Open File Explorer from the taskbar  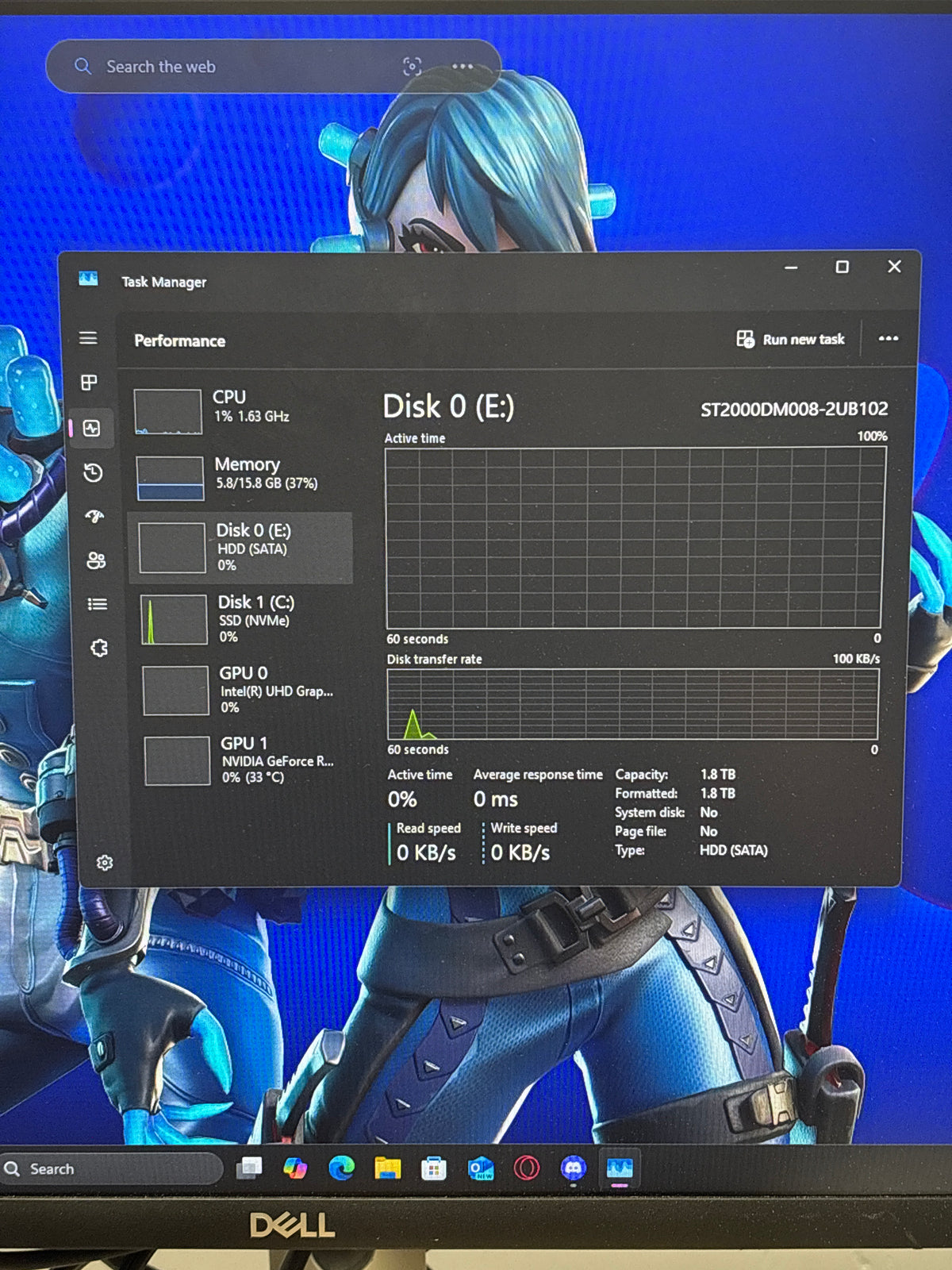pyautogui.click(x=388, y=1168)
